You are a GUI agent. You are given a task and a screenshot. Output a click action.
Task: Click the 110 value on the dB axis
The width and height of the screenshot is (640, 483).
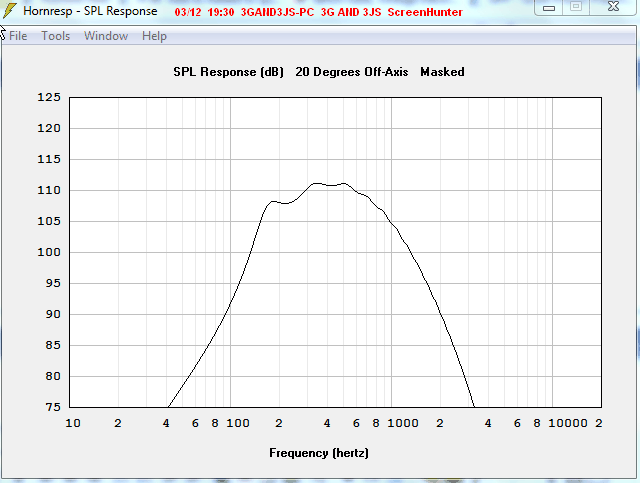tap(49, 190)
